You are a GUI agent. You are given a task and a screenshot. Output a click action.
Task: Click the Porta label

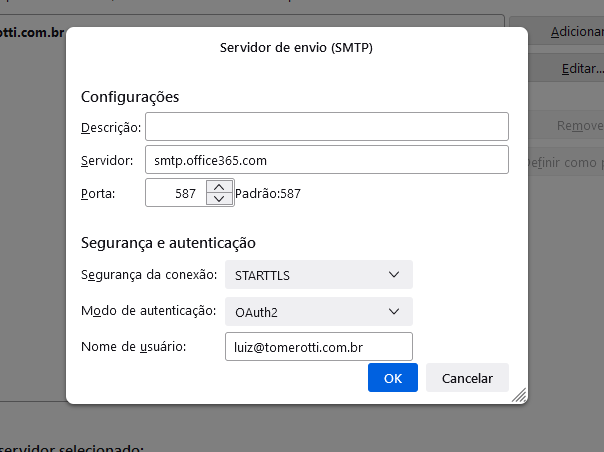(98, 193)
